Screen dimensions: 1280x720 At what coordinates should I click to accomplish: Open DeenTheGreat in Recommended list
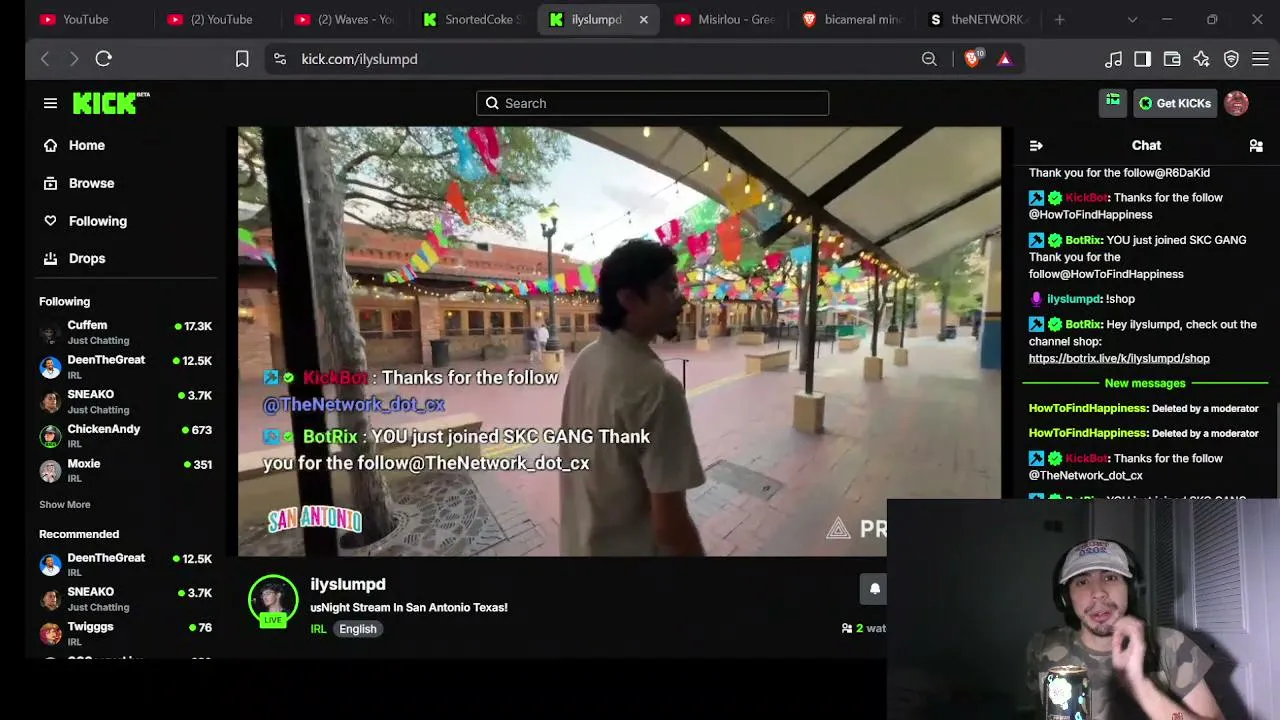[x=126, y=565]
